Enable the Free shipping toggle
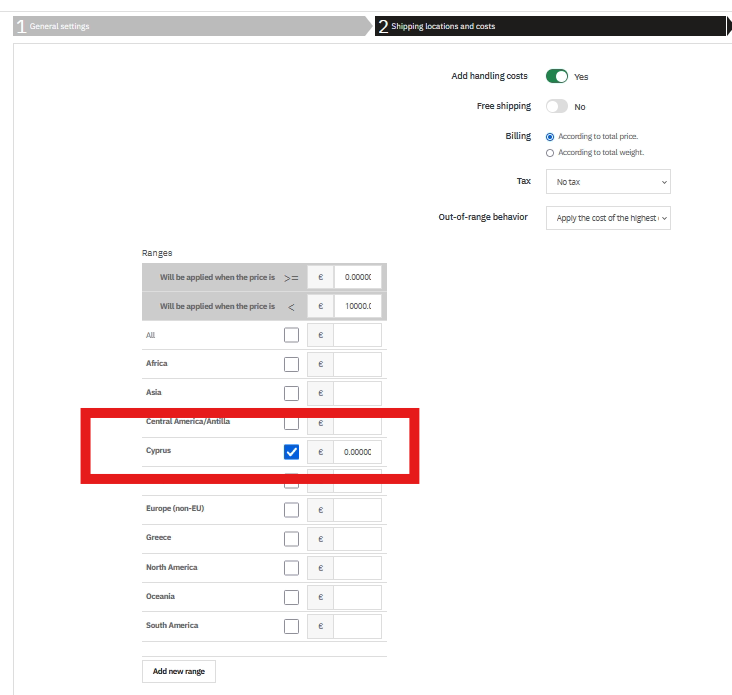 click(557, 106)
